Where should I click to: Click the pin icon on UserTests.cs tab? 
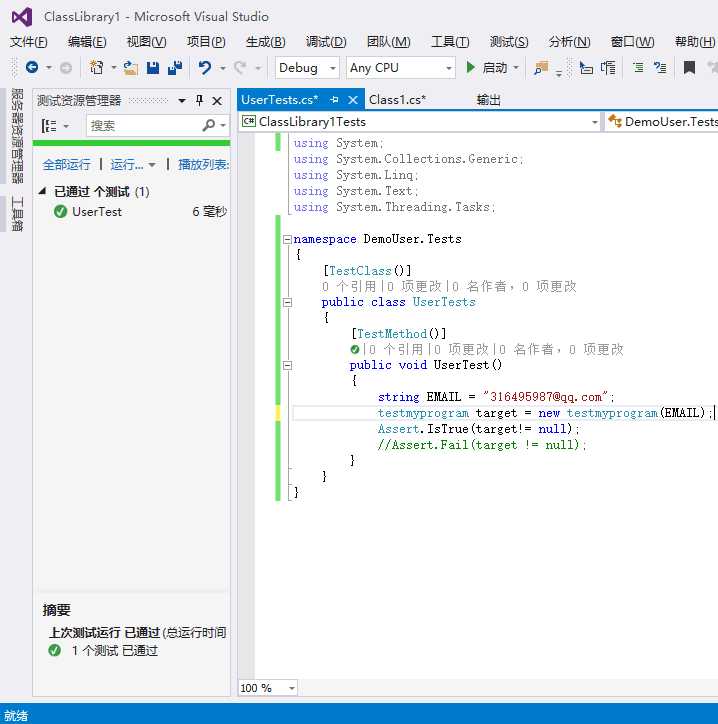tap(334, 100)
